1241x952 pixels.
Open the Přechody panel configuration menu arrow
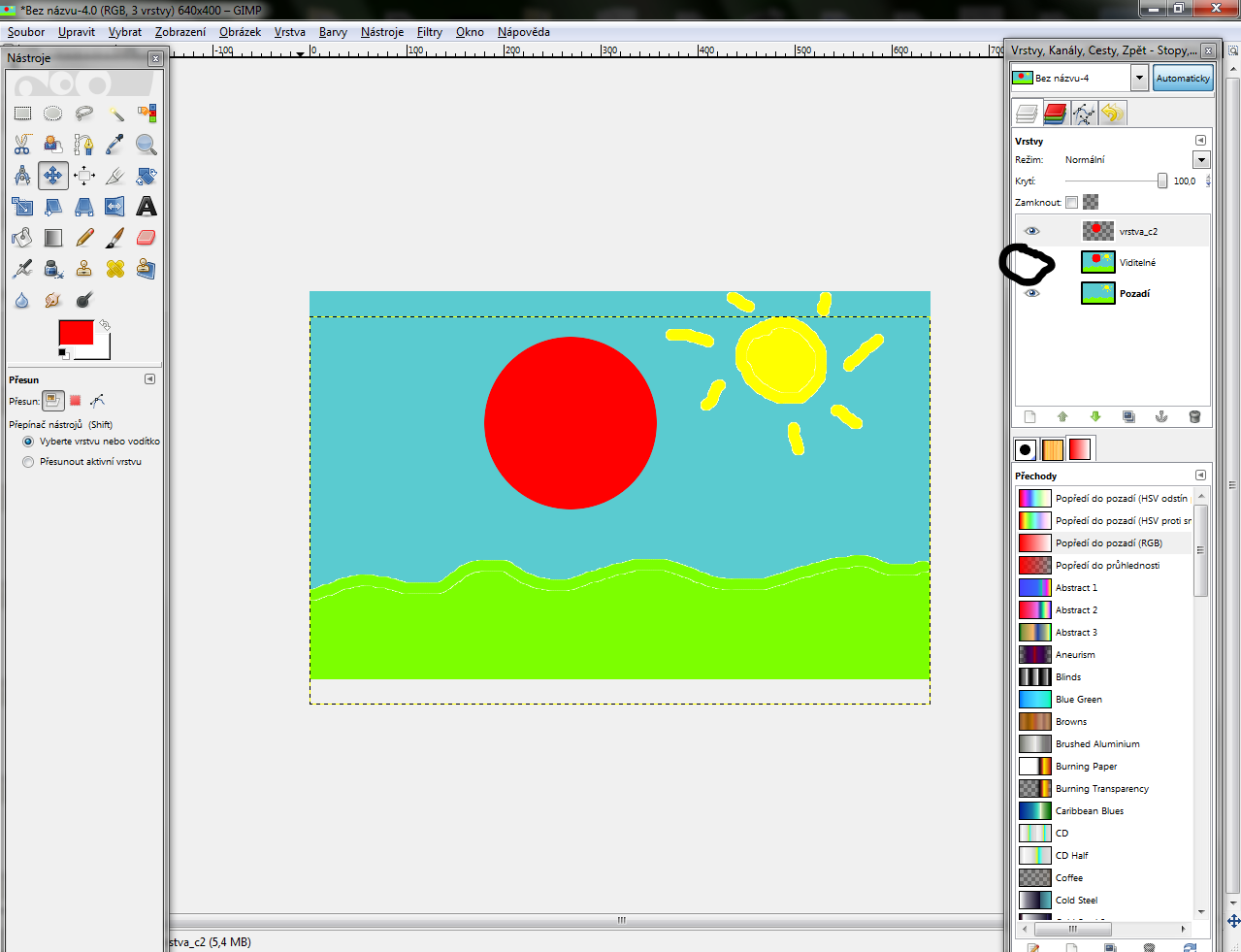pyautogui.click(x=1200, y=476)
